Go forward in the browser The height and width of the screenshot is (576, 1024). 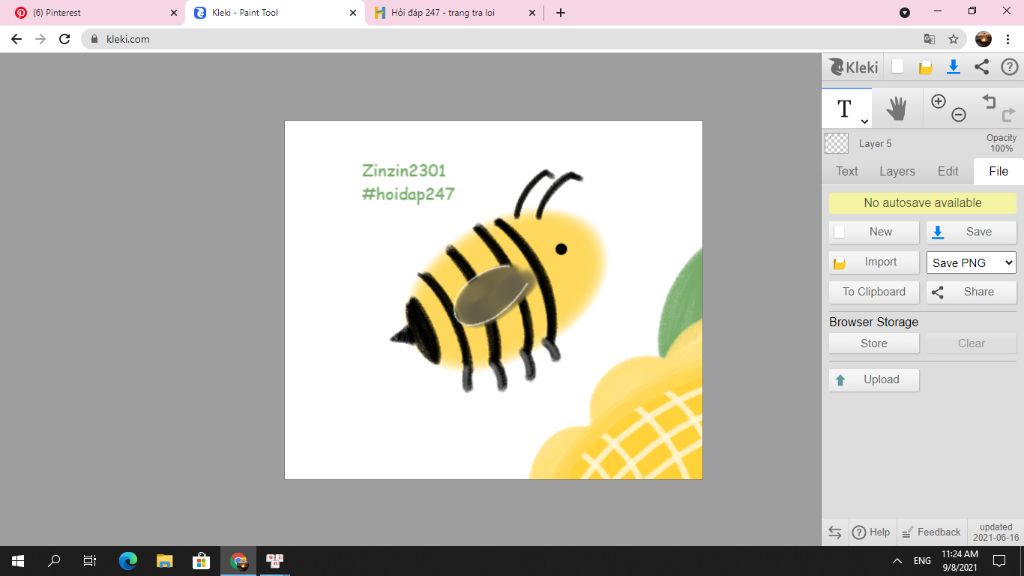click(x=40, y=39)
